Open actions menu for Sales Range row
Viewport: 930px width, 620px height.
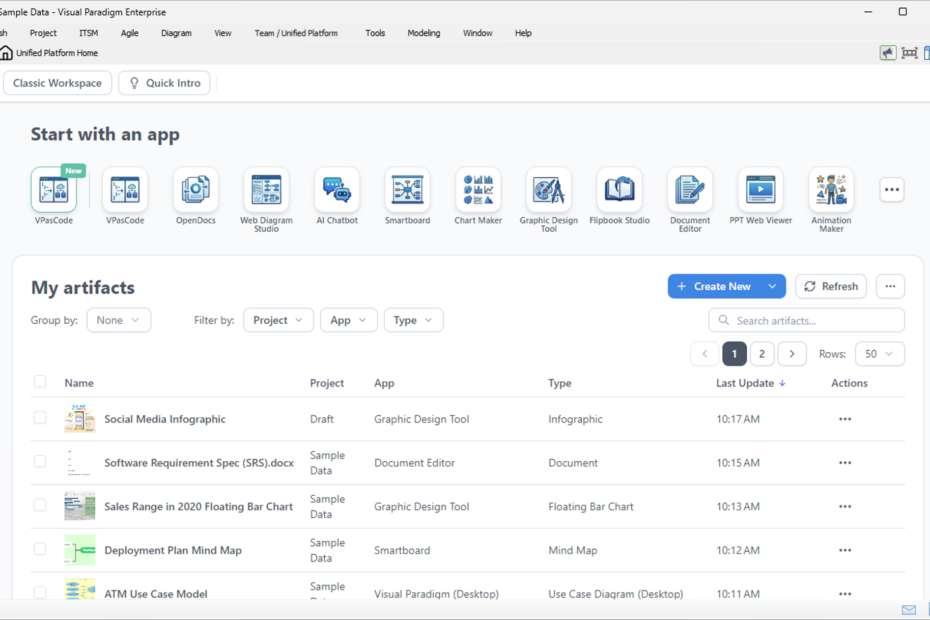845,507
